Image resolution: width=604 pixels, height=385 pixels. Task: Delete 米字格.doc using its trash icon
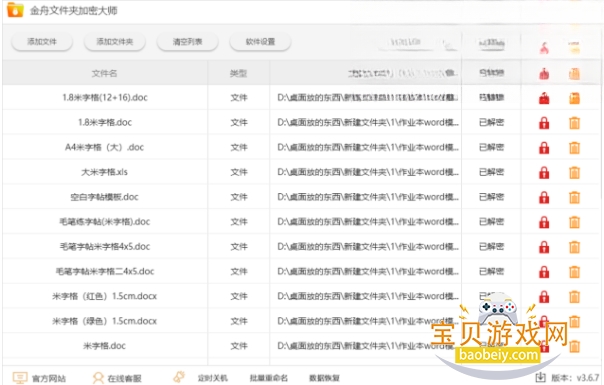coord(574,346)
